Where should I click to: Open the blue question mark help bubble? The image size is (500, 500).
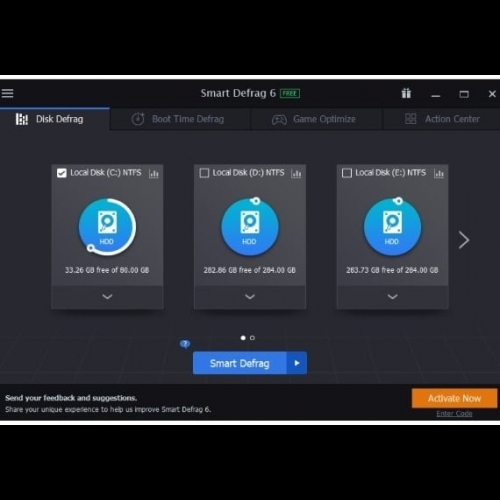click(x=185, y=344)
